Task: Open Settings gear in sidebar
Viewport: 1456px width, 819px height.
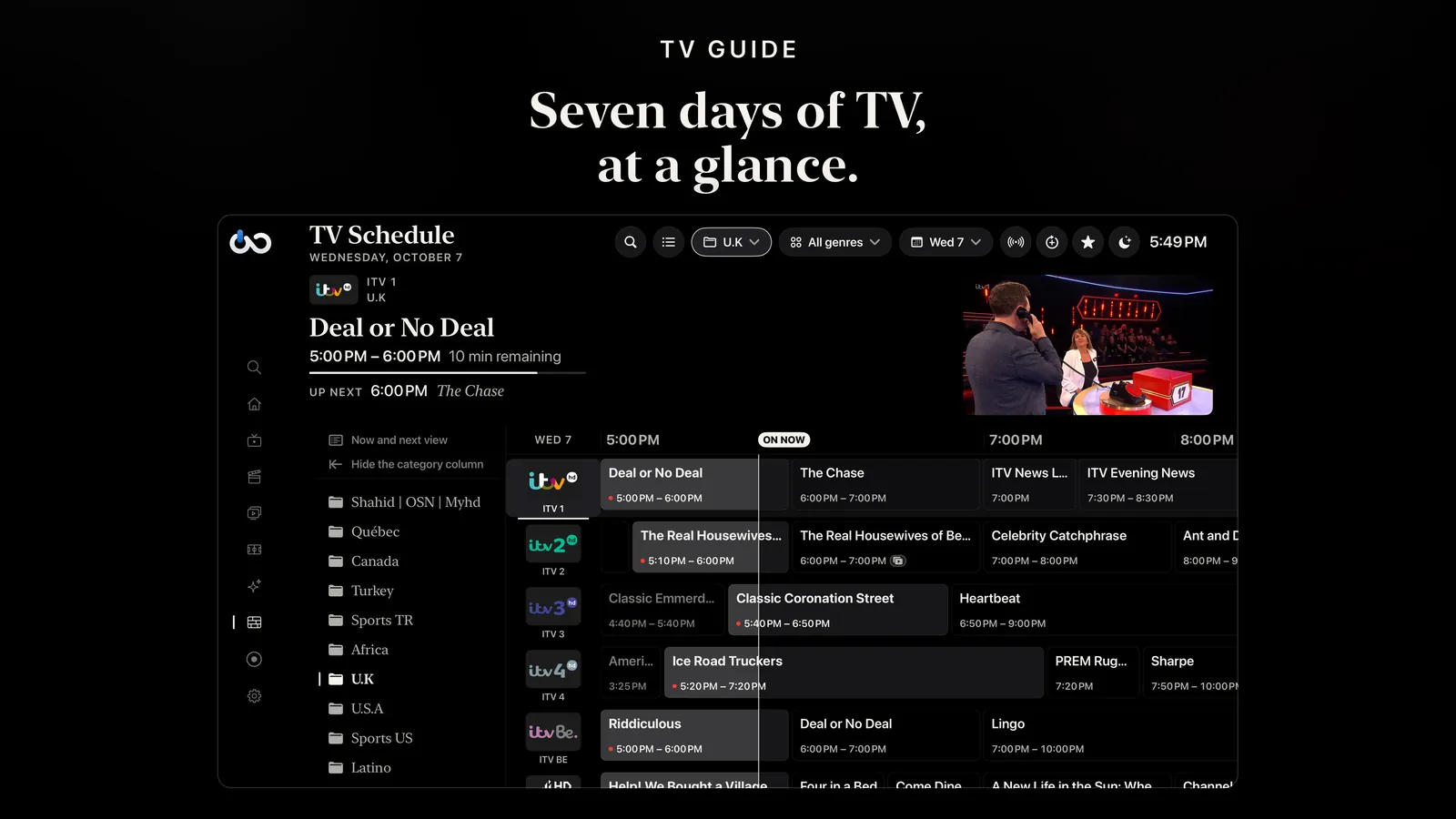Action: tap(255, 696)
